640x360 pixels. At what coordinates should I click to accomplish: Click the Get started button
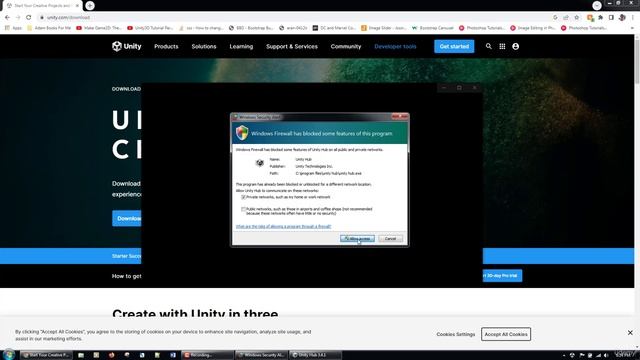coord(454,47)
